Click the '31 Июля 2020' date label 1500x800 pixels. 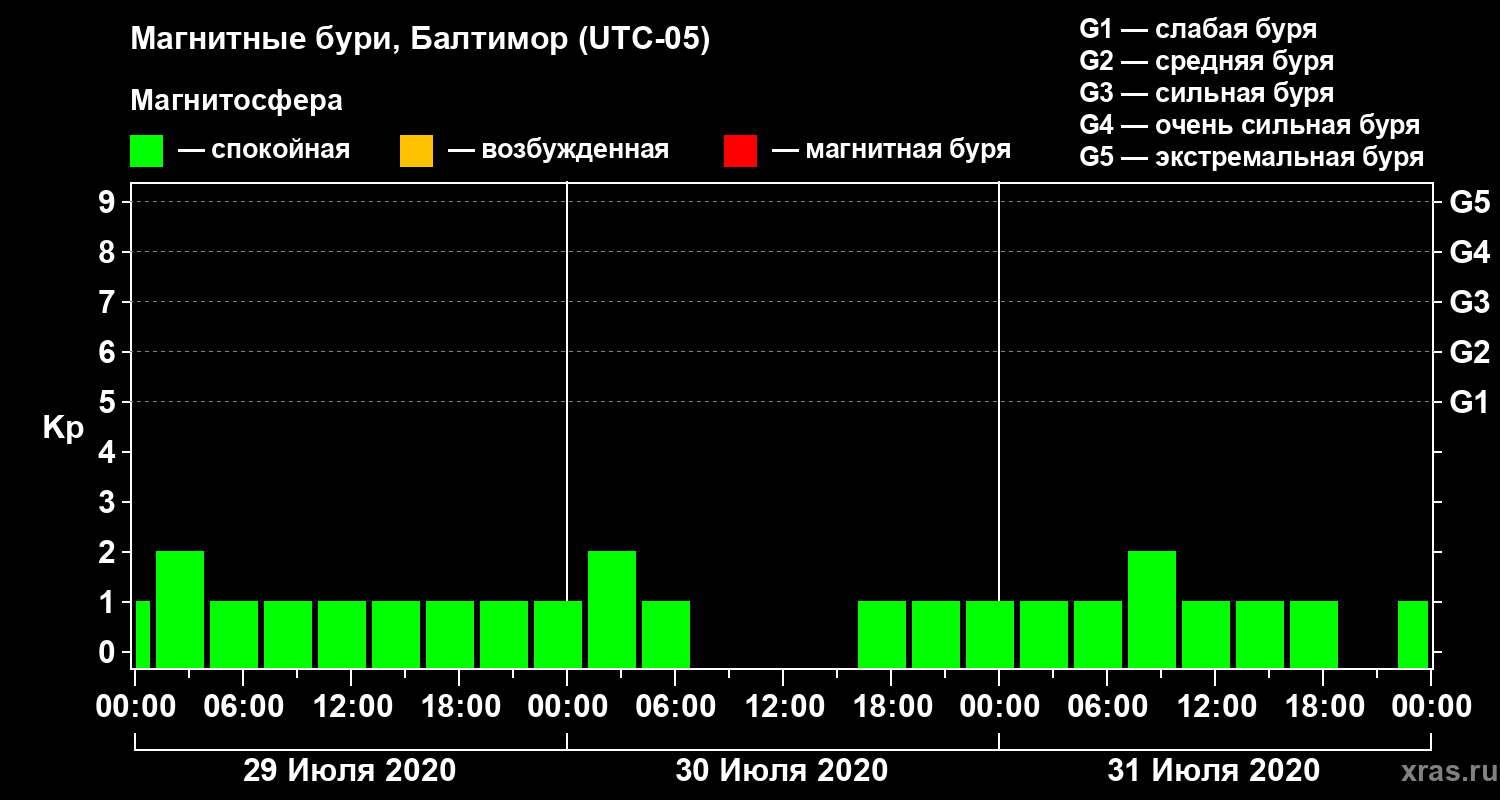click(1214, 771)
